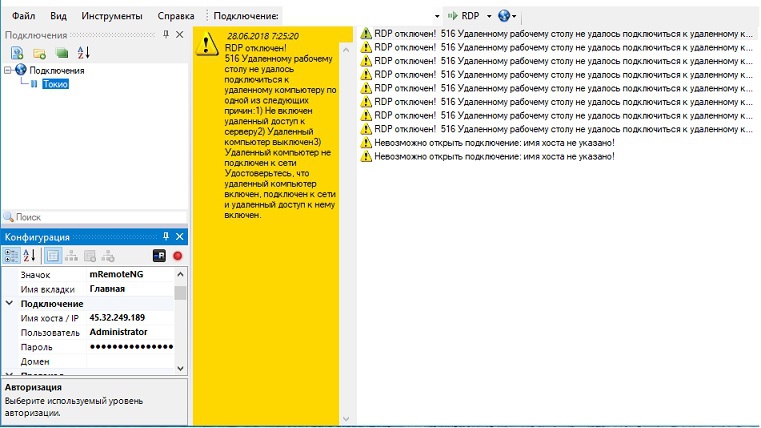This screenshot has height=428, width=761.
Task: Click the green play icon beside RDP
Action: (453, 16)
